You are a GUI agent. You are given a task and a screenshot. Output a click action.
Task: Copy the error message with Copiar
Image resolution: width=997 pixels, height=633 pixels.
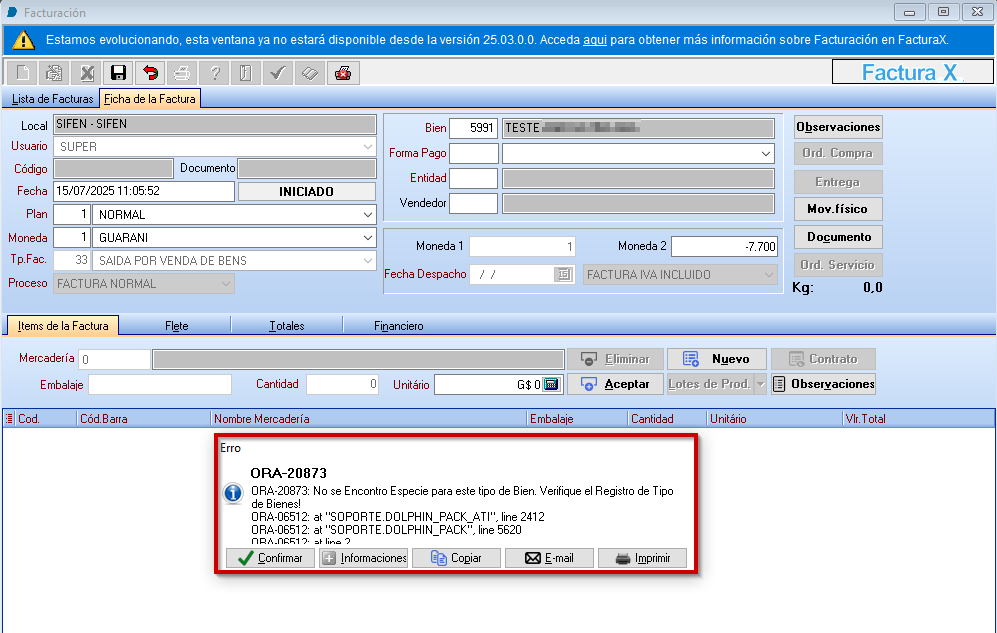pyautogui.click(x=457, y=558)
